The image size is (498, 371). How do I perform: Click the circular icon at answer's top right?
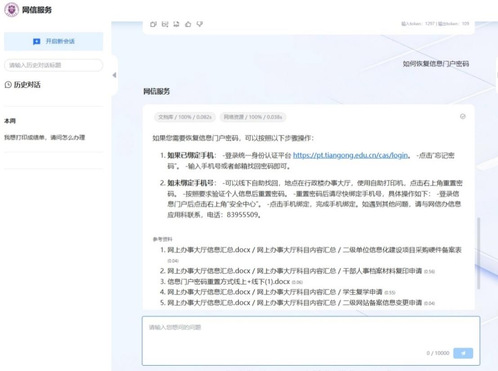pyautogui.click(x=463, y=116)
